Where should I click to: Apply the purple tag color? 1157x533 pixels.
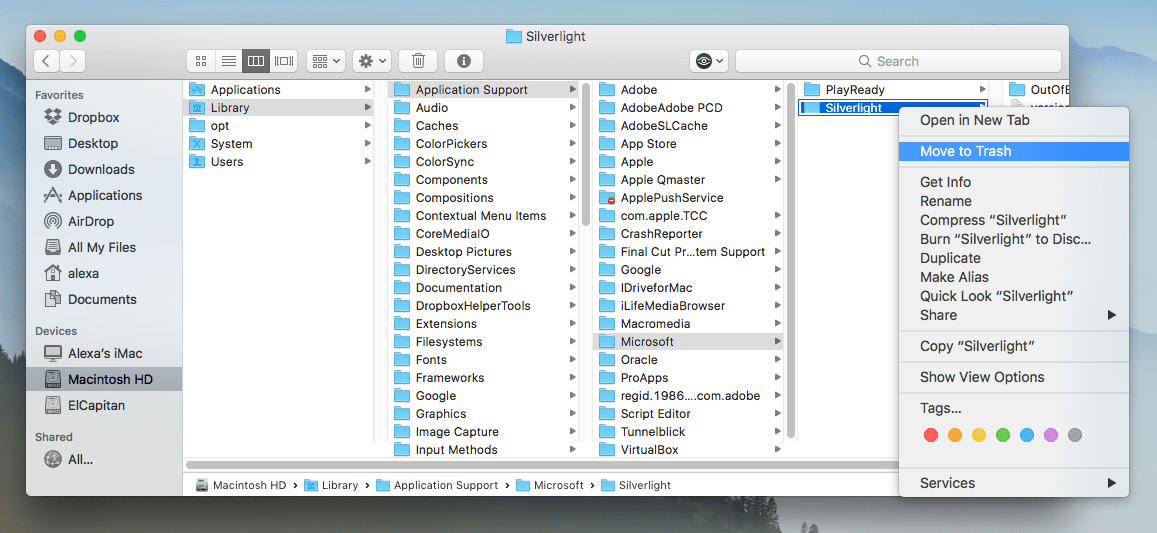coord(1051,435)
